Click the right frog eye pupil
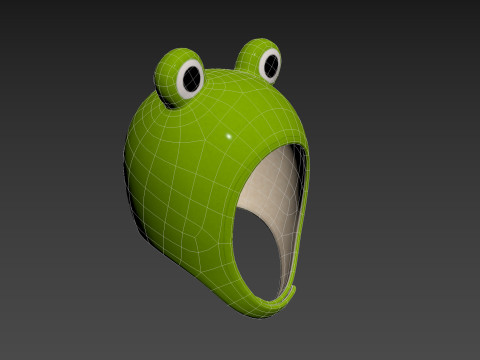 click(x=271, y=65)
